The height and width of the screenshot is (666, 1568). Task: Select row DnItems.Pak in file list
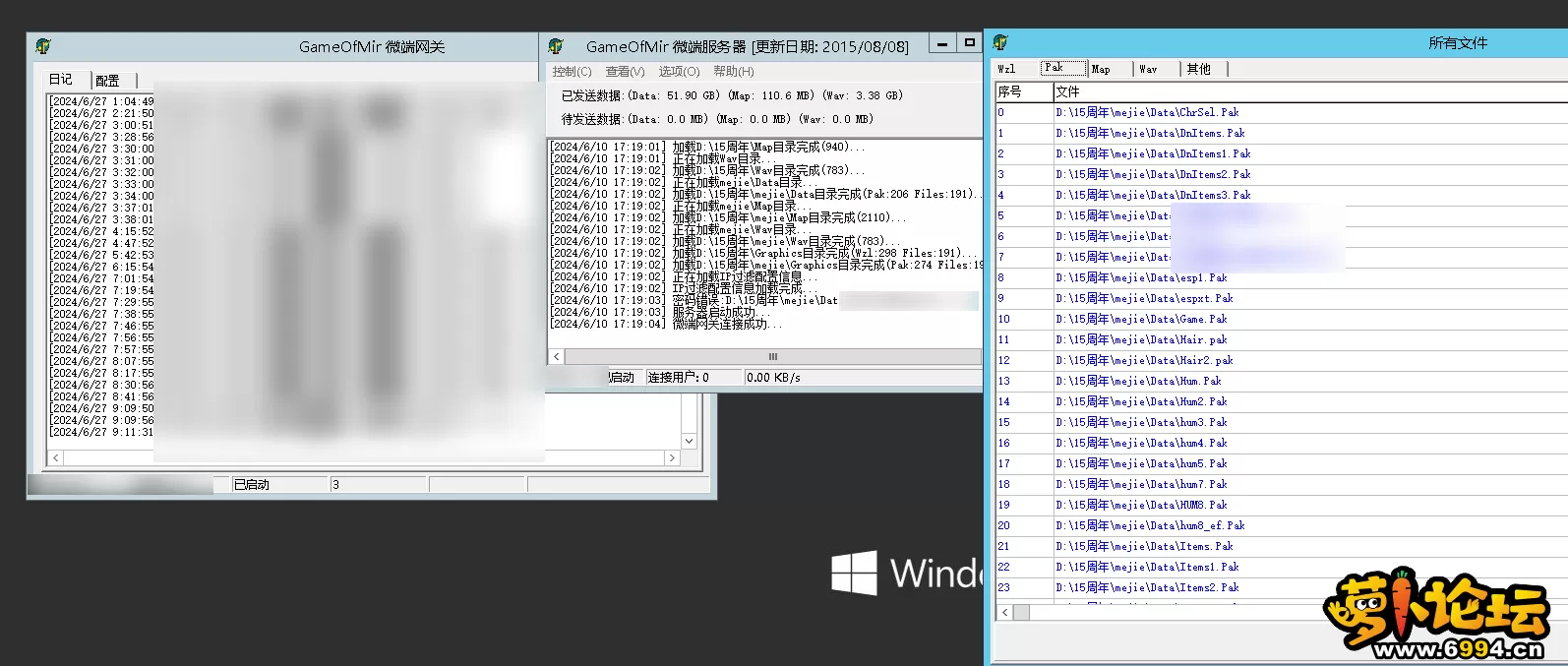coord(1282,133)
